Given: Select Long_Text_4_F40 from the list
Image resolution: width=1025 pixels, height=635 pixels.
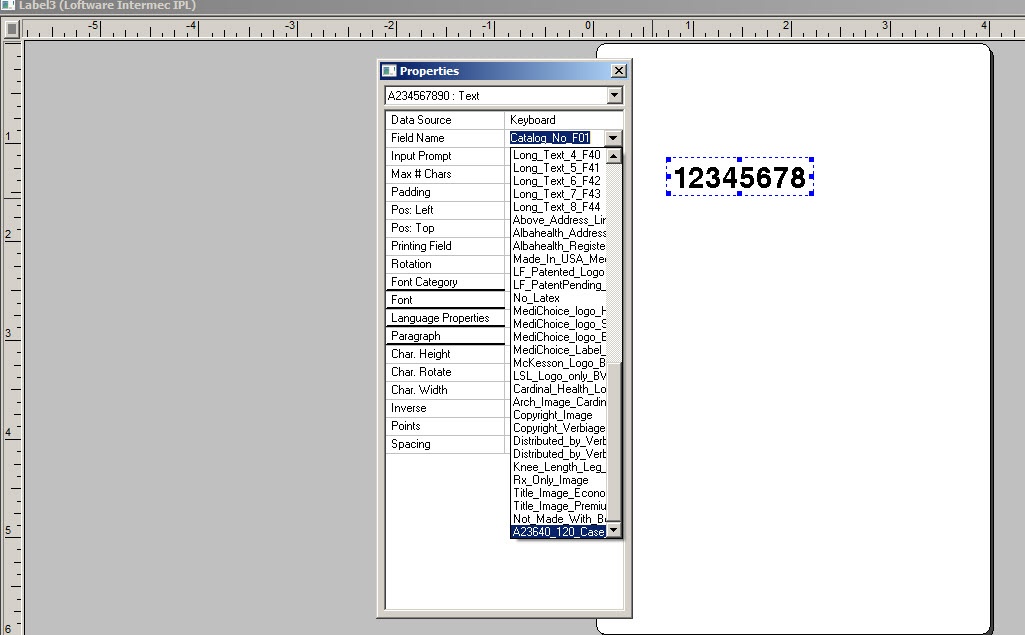Looking at the screenshot, I should click(x=557, y=155).
